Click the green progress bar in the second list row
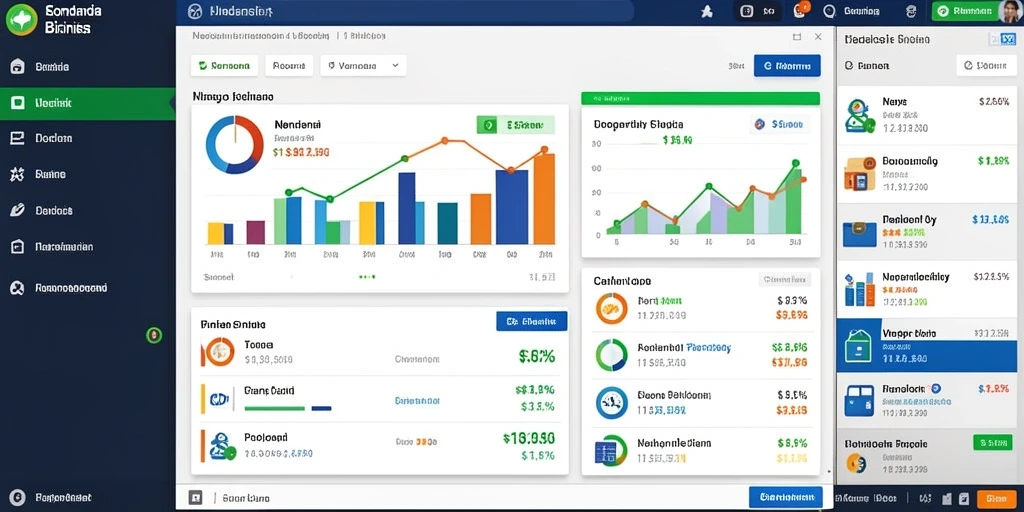Image resolution: width=1024 pixels, height=512 pixels. (274, 408)
